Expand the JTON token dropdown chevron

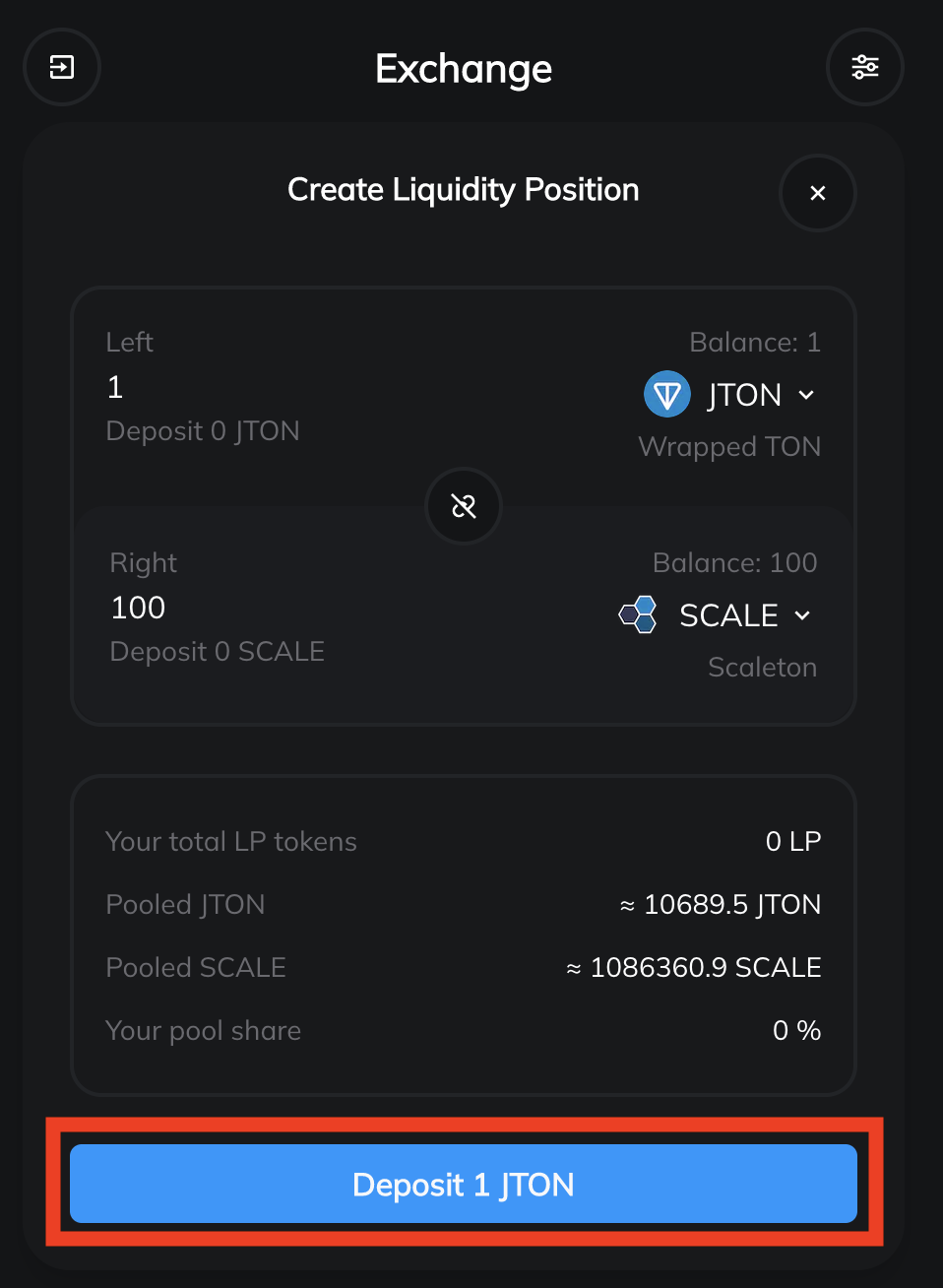(x=806, y=395)
